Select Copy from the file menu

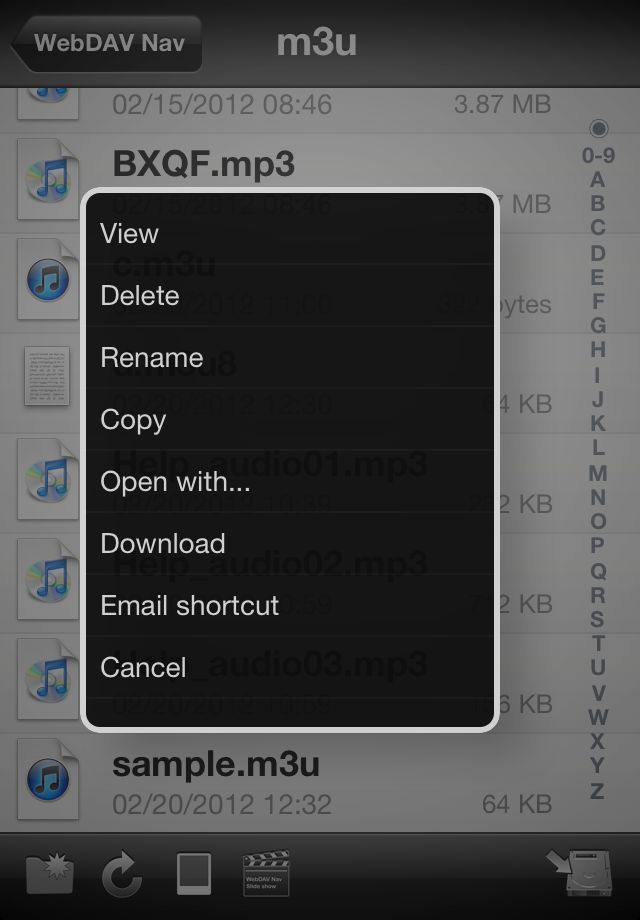(x=290, y=420)
